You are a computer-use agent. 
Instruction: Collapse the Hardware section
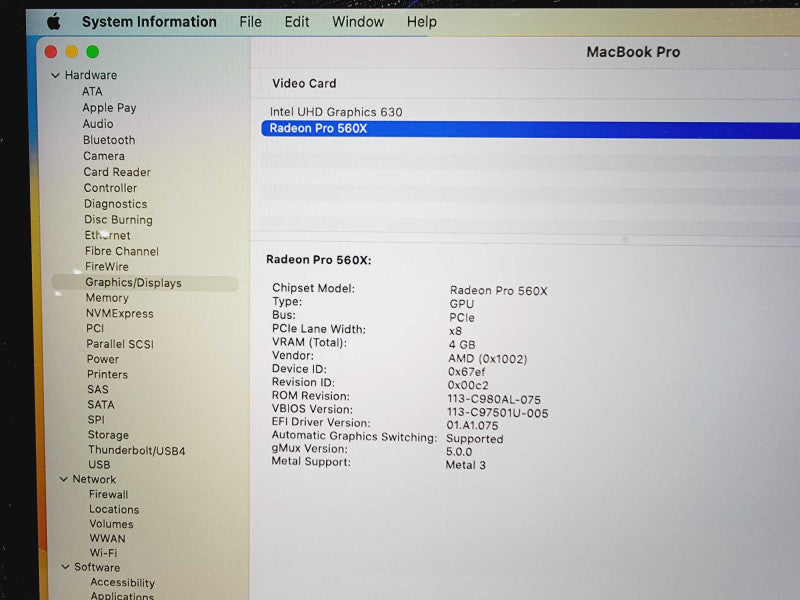[x=56, y=76]
